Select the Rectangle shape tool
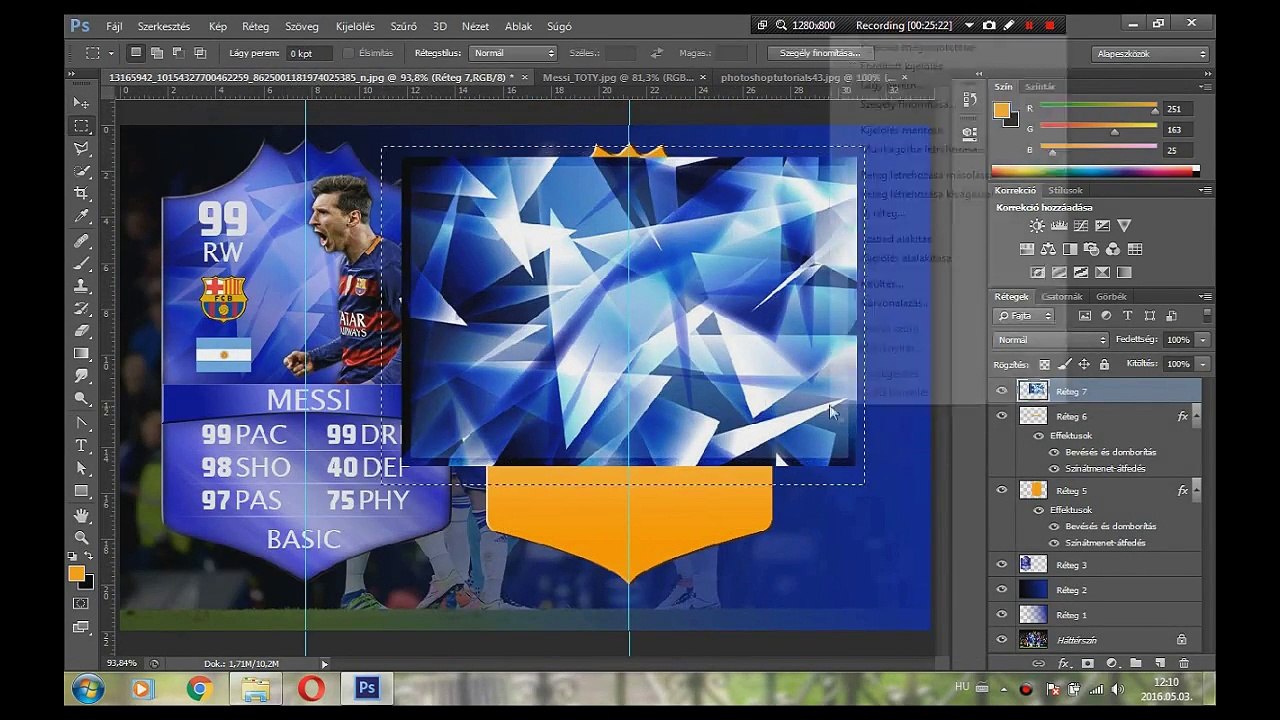Screen dimensions: 1280x720 [81, 491]
